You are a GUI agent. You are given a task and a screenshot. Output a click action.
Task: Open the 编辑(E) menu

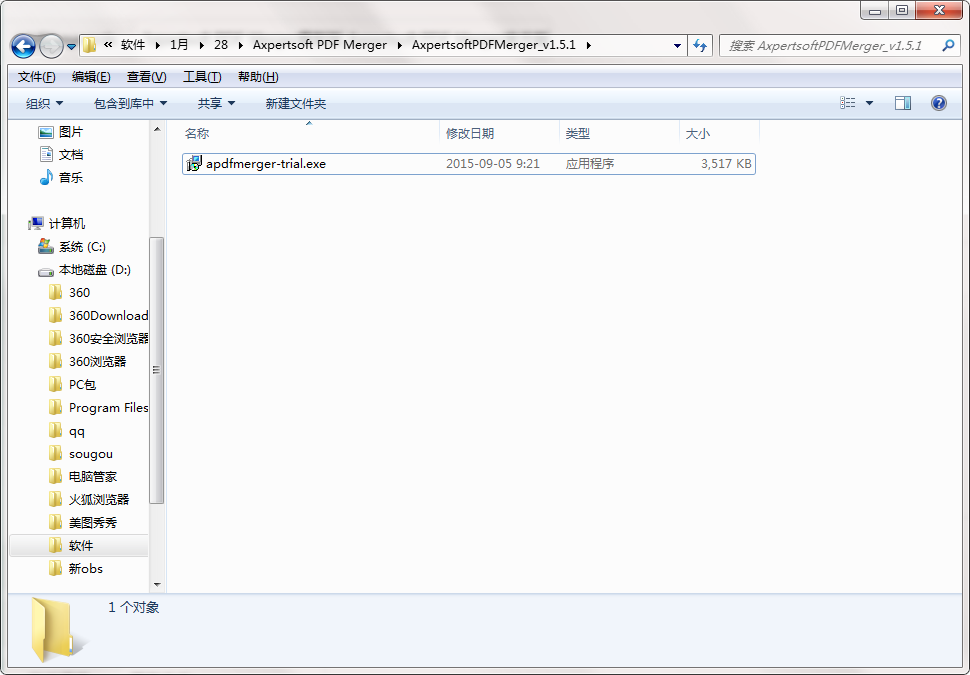91,77
